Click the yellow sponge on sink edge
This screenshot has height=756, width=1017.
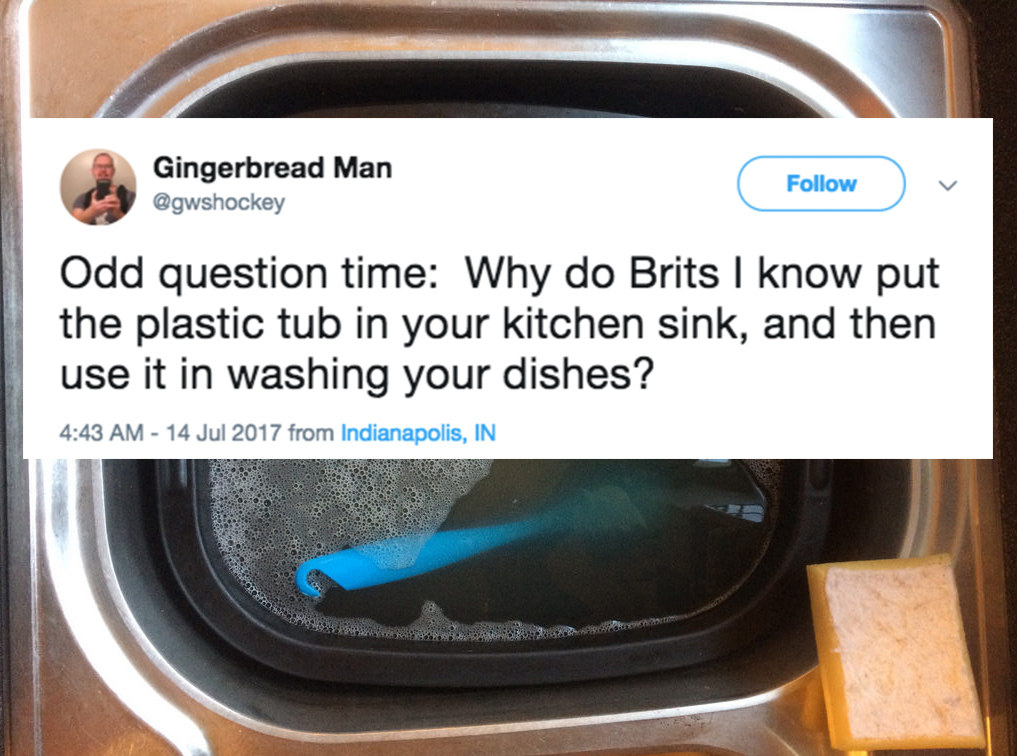pos(896,653)
